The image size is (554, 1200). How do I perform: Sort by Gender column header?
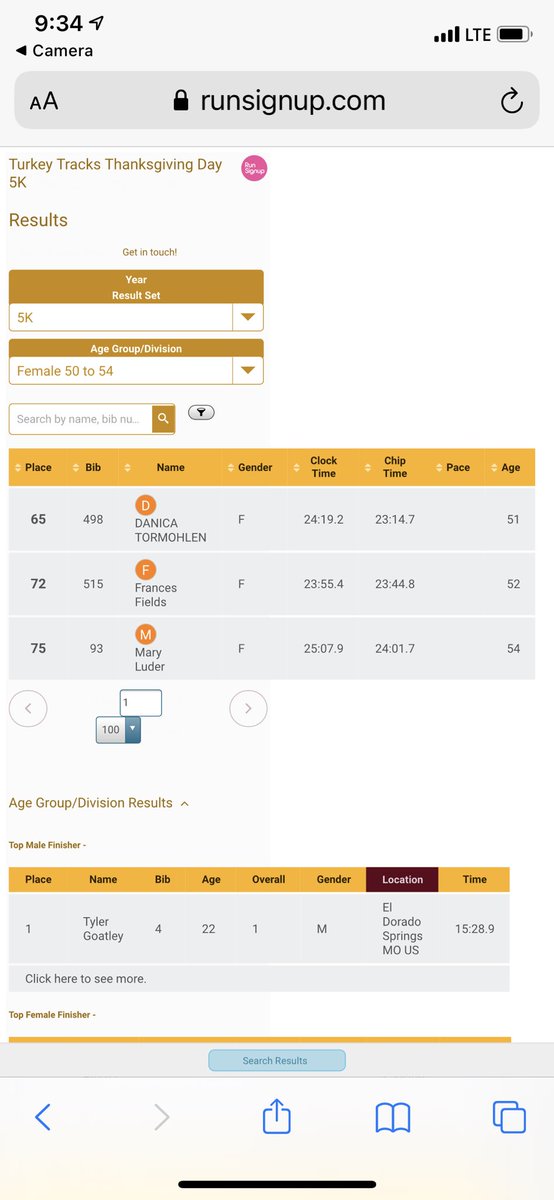(255, 467)
